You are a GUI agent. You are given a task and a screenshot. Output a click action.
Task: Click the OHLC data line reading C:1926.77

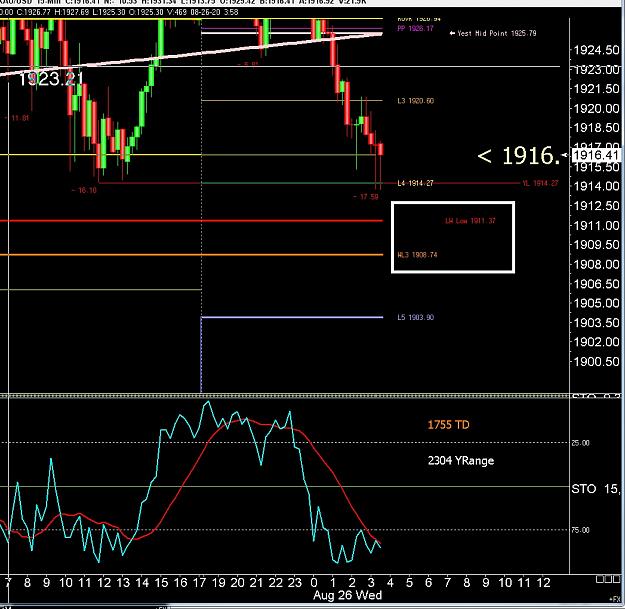[119, 12]
